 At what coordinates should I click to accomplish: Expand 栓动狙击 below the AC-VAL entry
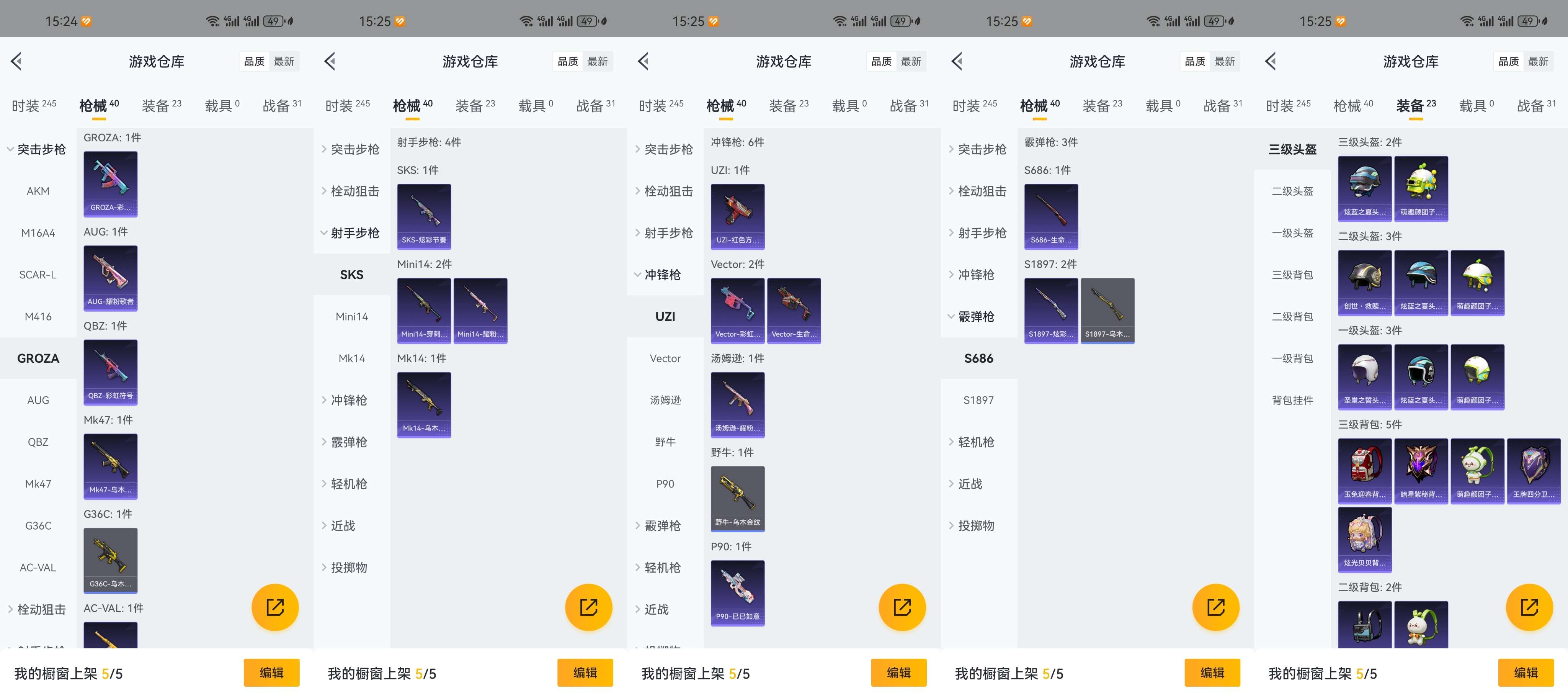pos(38,609)
